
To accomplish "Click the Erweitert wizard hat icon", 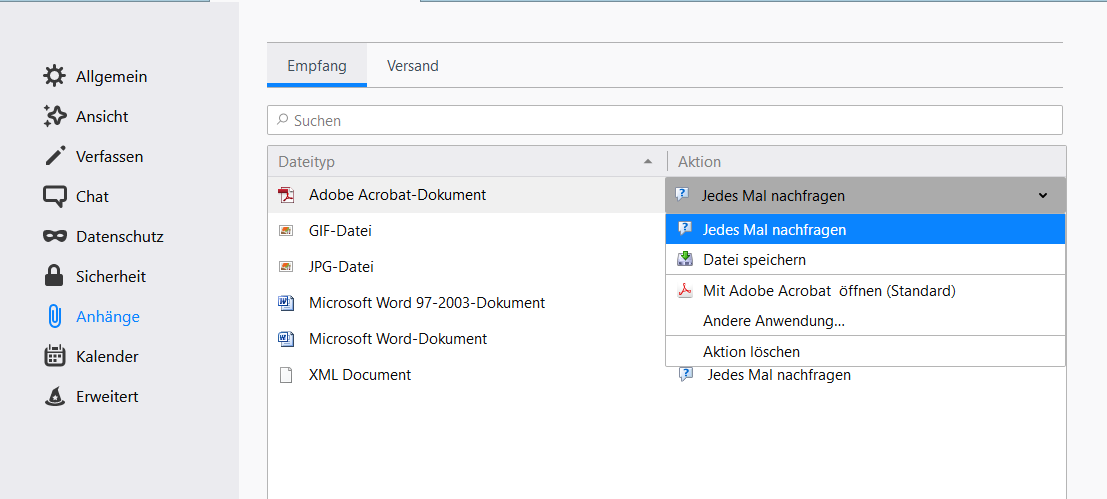I will click(54, 397).
